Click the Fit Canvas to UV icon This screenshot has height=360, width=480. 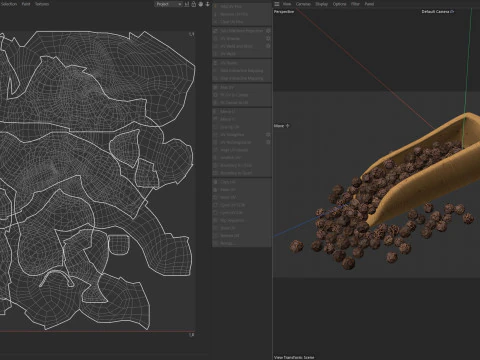click(x=215, y=103)
